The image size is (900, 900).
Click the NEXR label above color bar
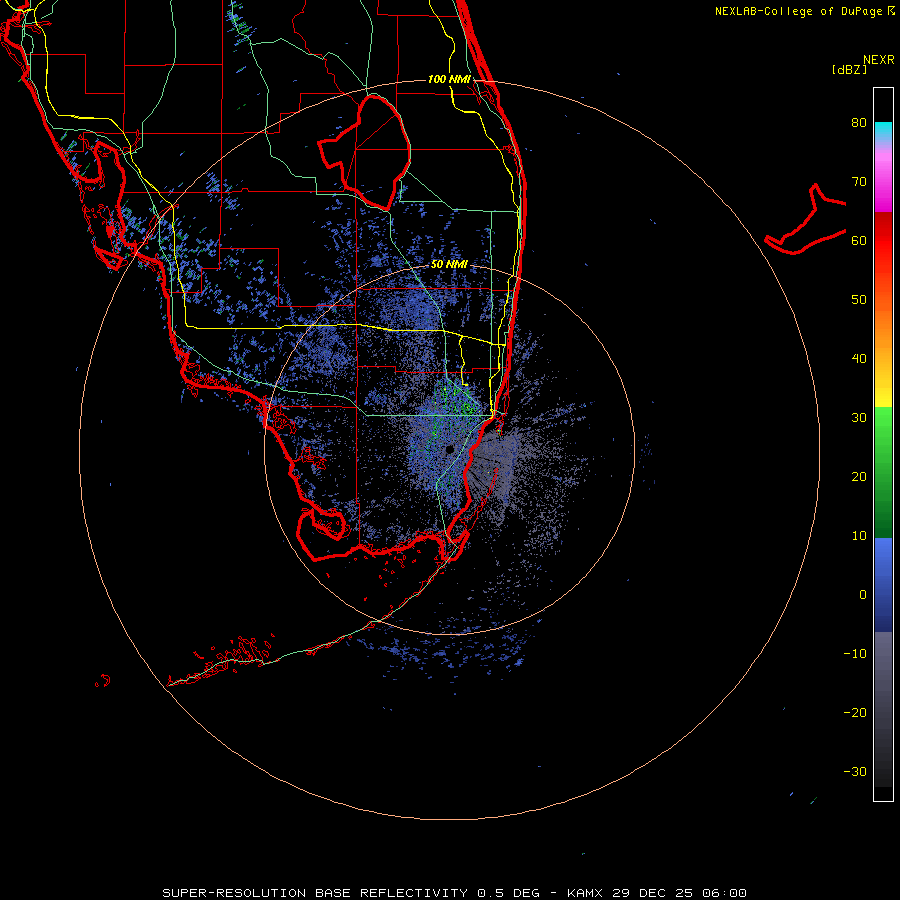click(x=878, y=60)
